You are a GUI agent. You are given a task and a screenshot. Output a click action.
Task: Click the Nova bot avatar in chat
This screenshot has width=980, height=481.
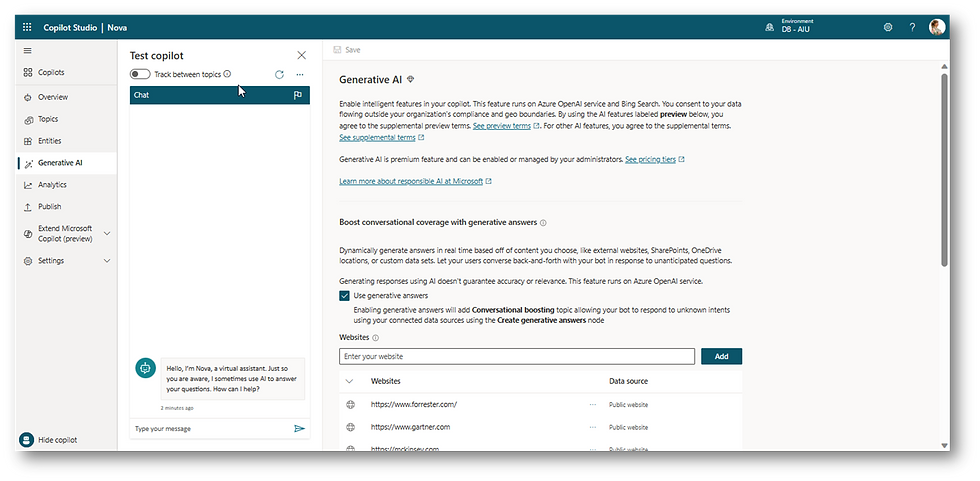[146, 369]
